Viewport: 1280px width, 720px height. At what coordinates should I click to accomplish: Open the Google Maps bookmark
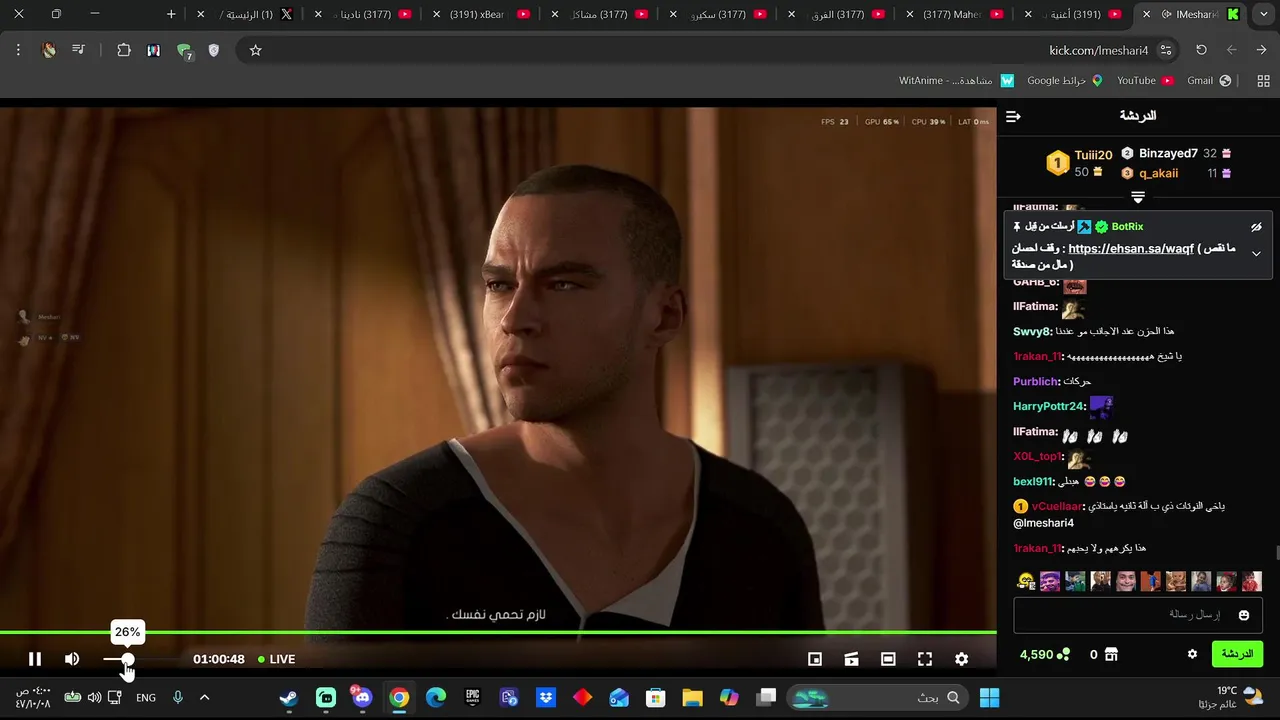(x=1064, y=80)
